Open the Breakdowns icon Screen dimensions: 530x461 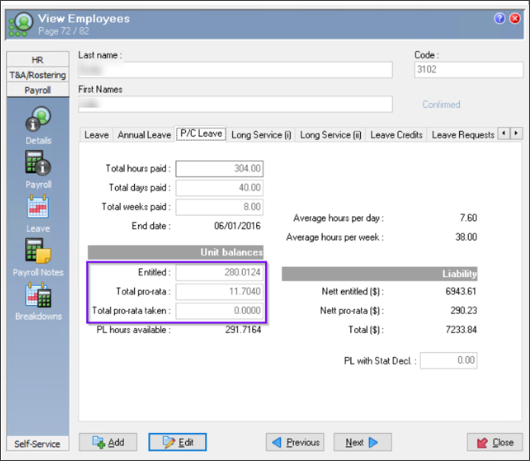point(38,295)
